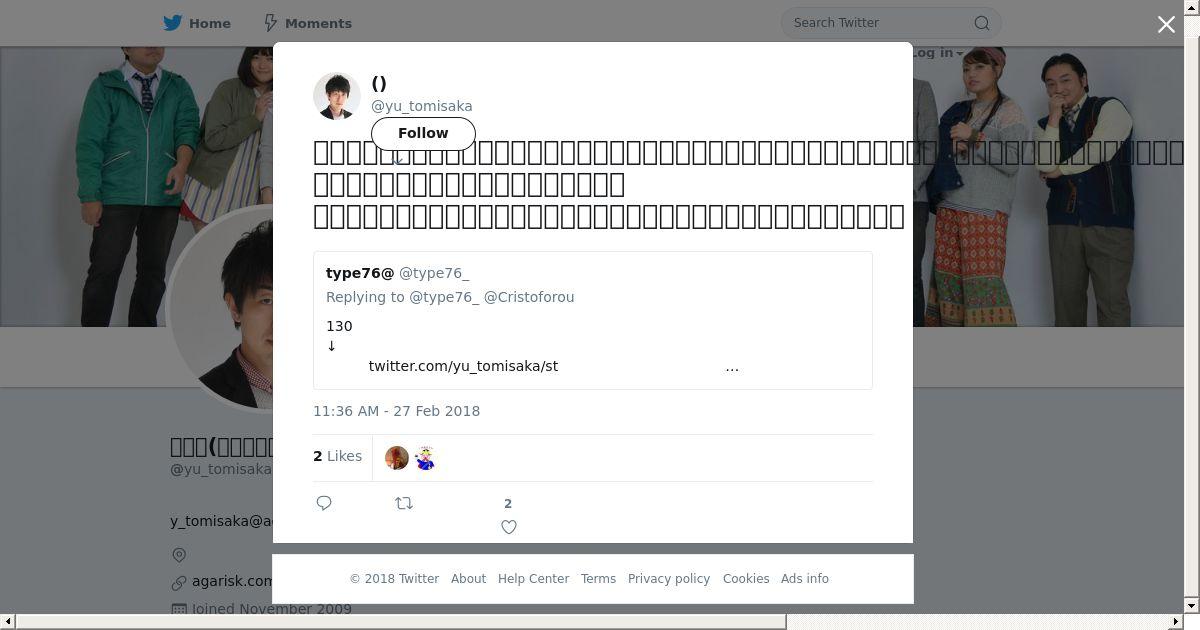Retweet using the retweet arrows icon
Screen dimensions: 1200x630
(x=404, y=503)
